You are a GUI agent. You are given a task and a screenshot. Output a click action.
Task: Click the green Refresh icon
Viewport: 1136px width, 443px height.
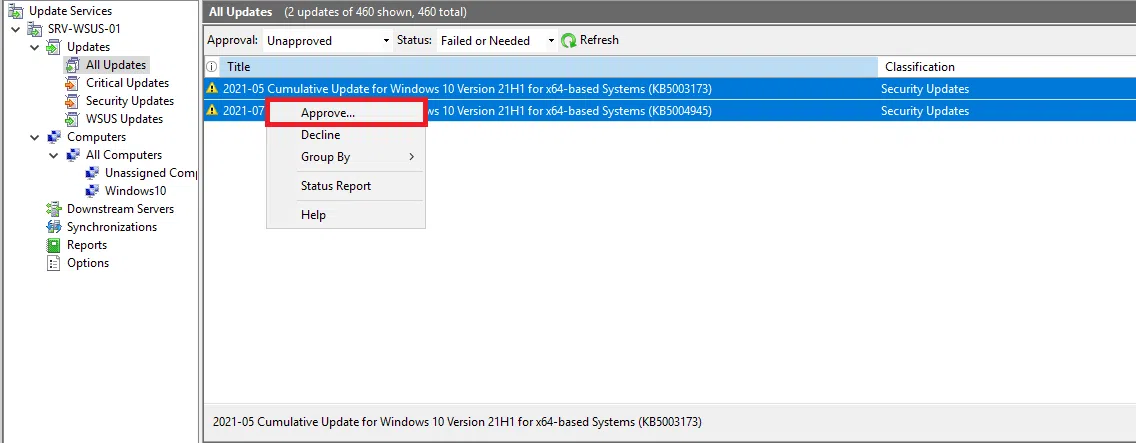569,41
